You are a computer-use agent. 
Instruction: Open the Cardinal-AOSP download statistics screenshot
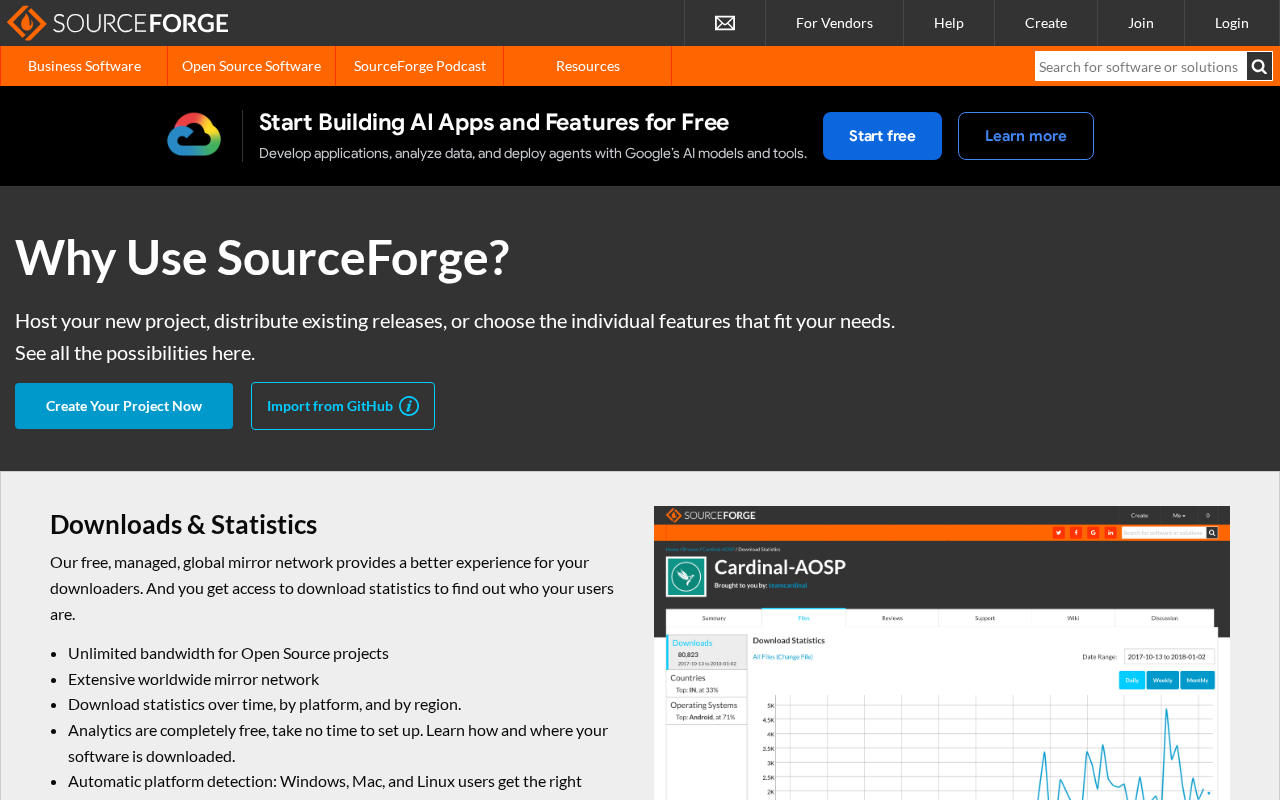pos(942,653)
